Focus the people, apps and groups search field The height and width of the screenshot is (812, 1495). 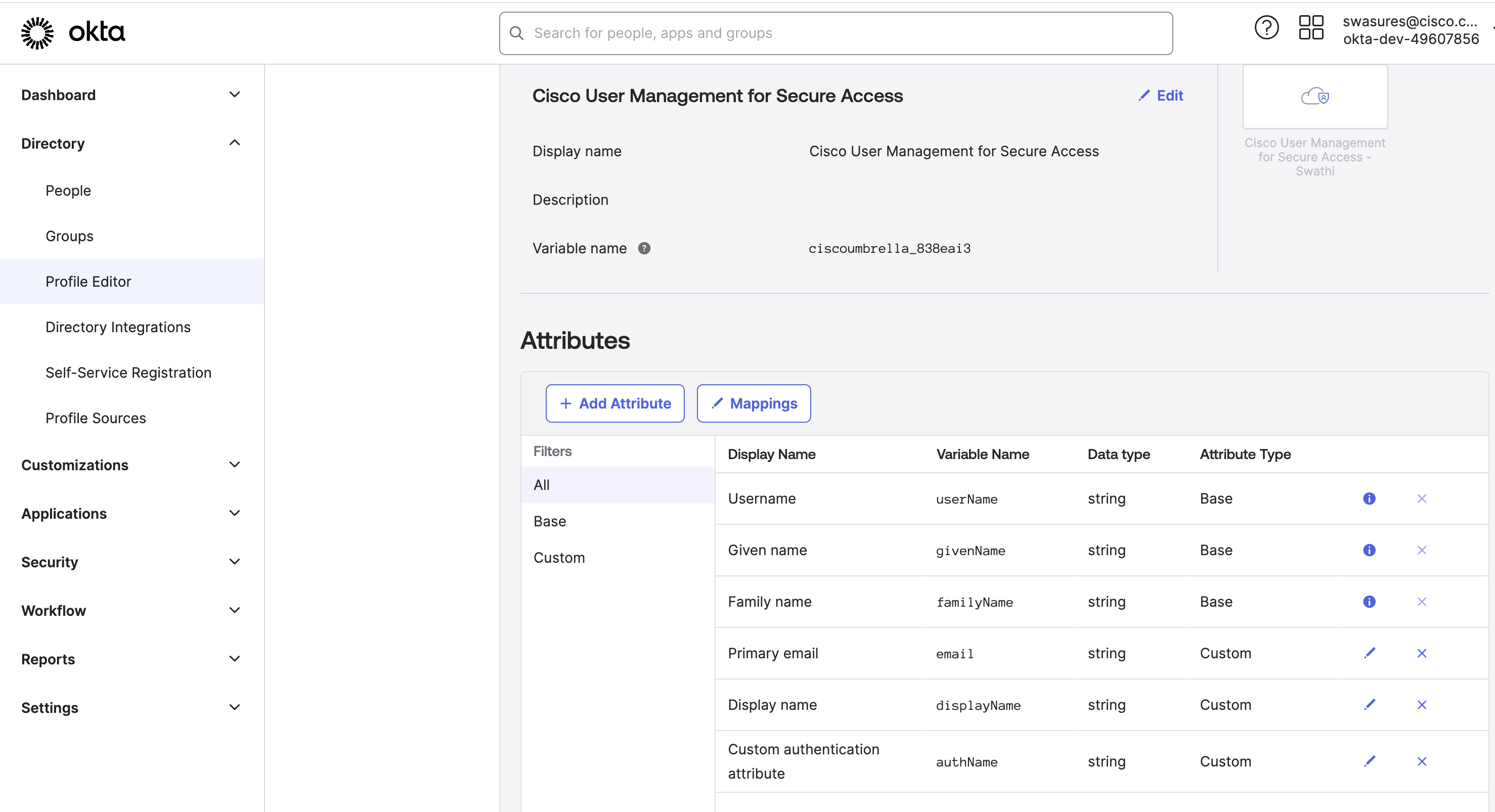point(836,33)
